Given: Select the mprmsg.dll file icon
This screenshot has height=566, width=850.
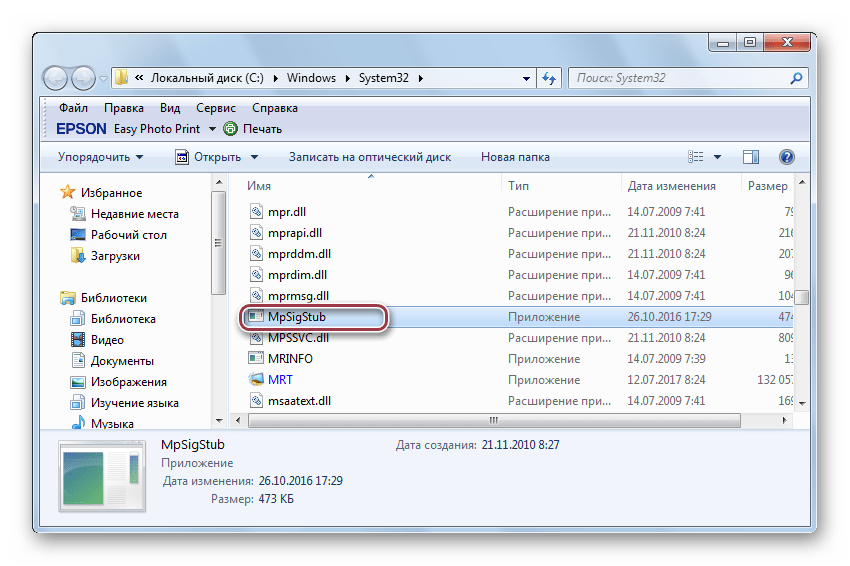Looking at the screenshot, I should click(256, 295).
